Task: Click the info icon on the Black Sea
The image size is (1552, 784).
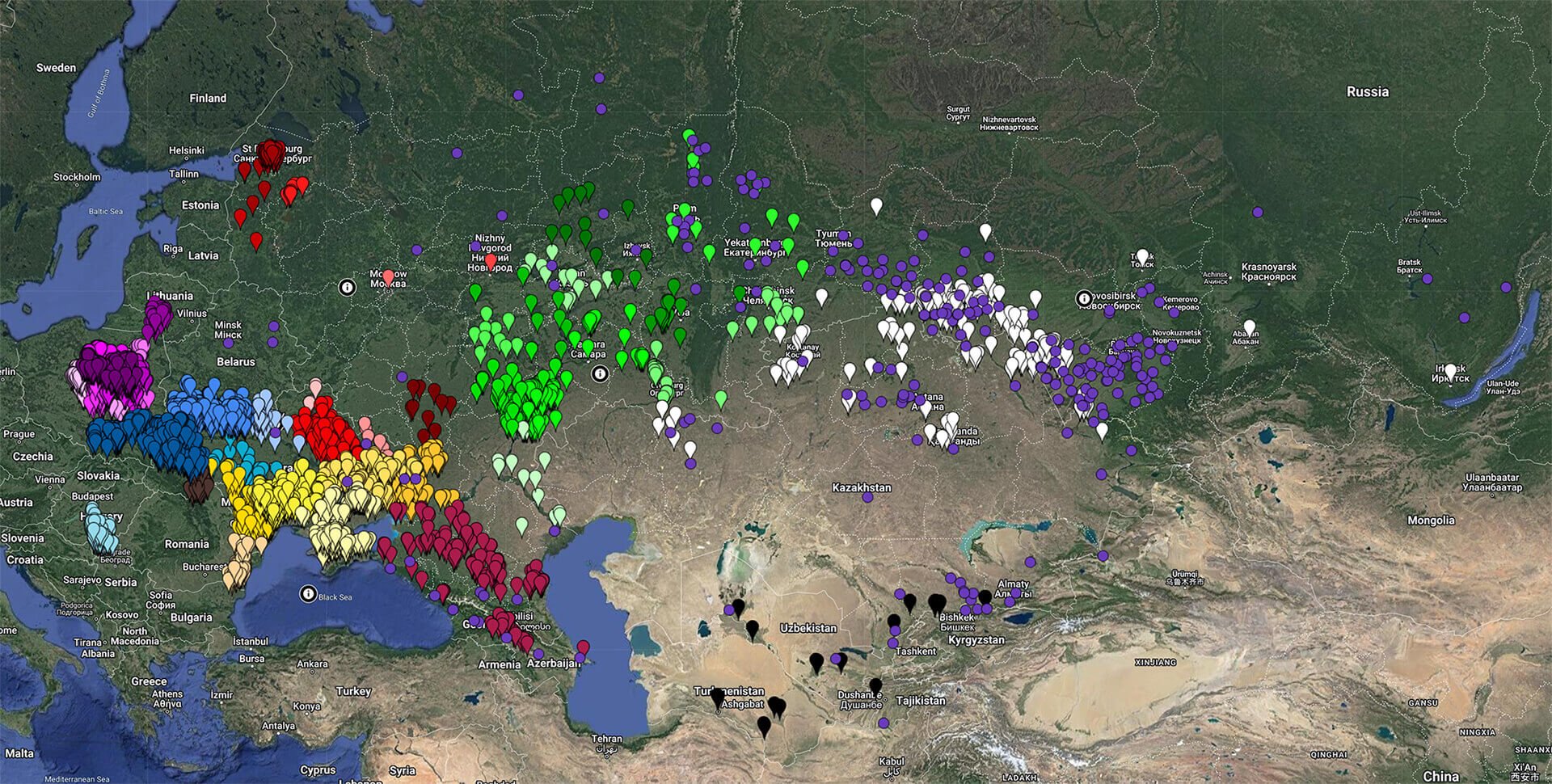Action: coord(308,594)
